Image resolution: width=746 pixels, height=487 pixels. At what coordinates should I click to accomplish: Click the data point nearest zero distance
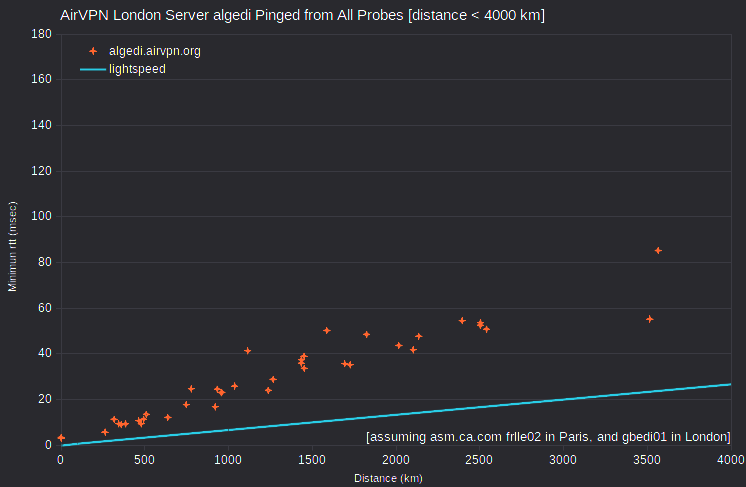[61, 438]
